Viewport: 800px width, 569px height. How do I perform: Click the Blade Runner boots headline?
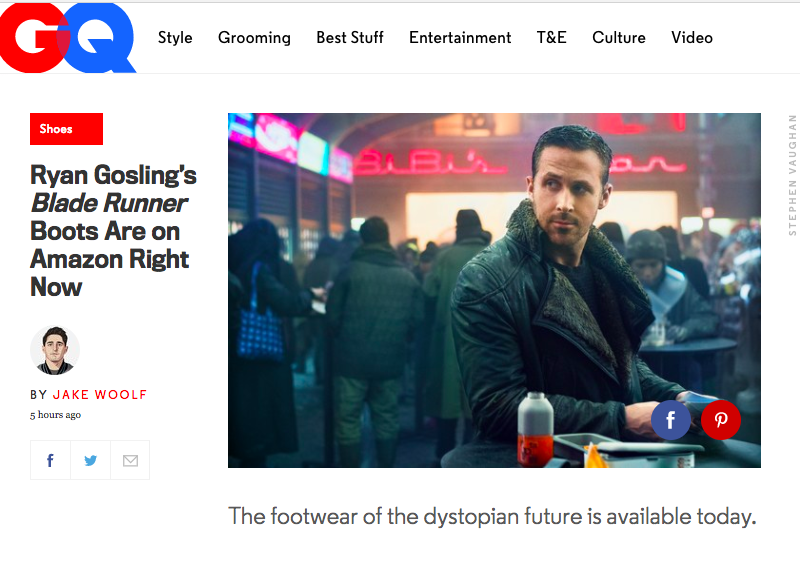click(x=113, y=231)
